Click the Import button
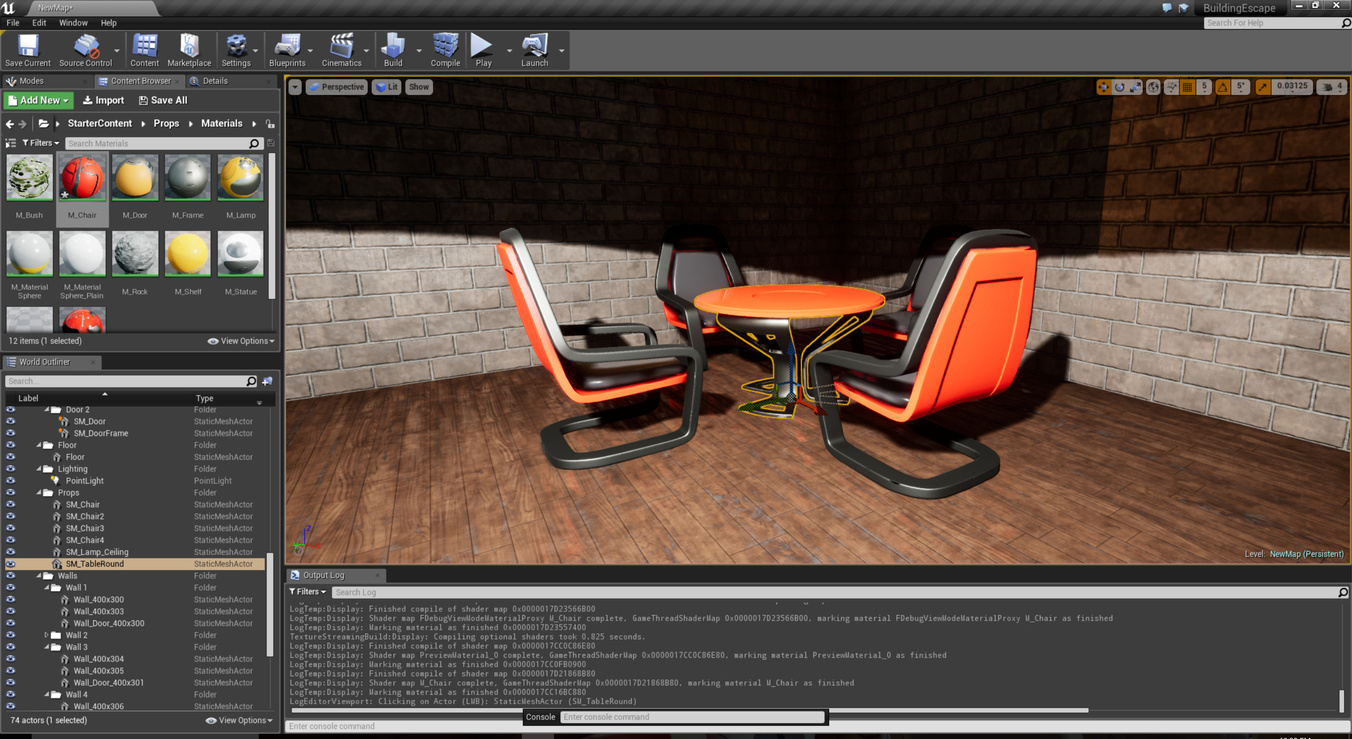The image size is (1352, 739). [103, 100]
